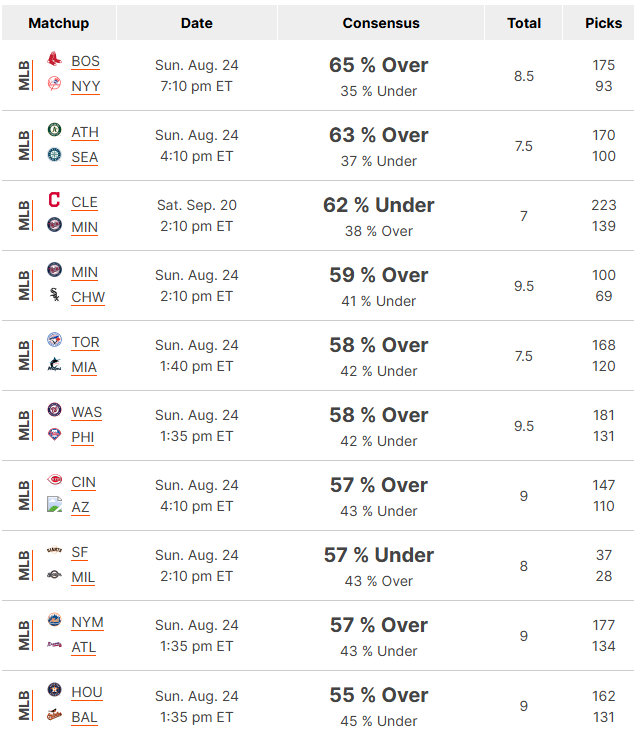Click the Houston Astros logo

(x=54, y=689)
